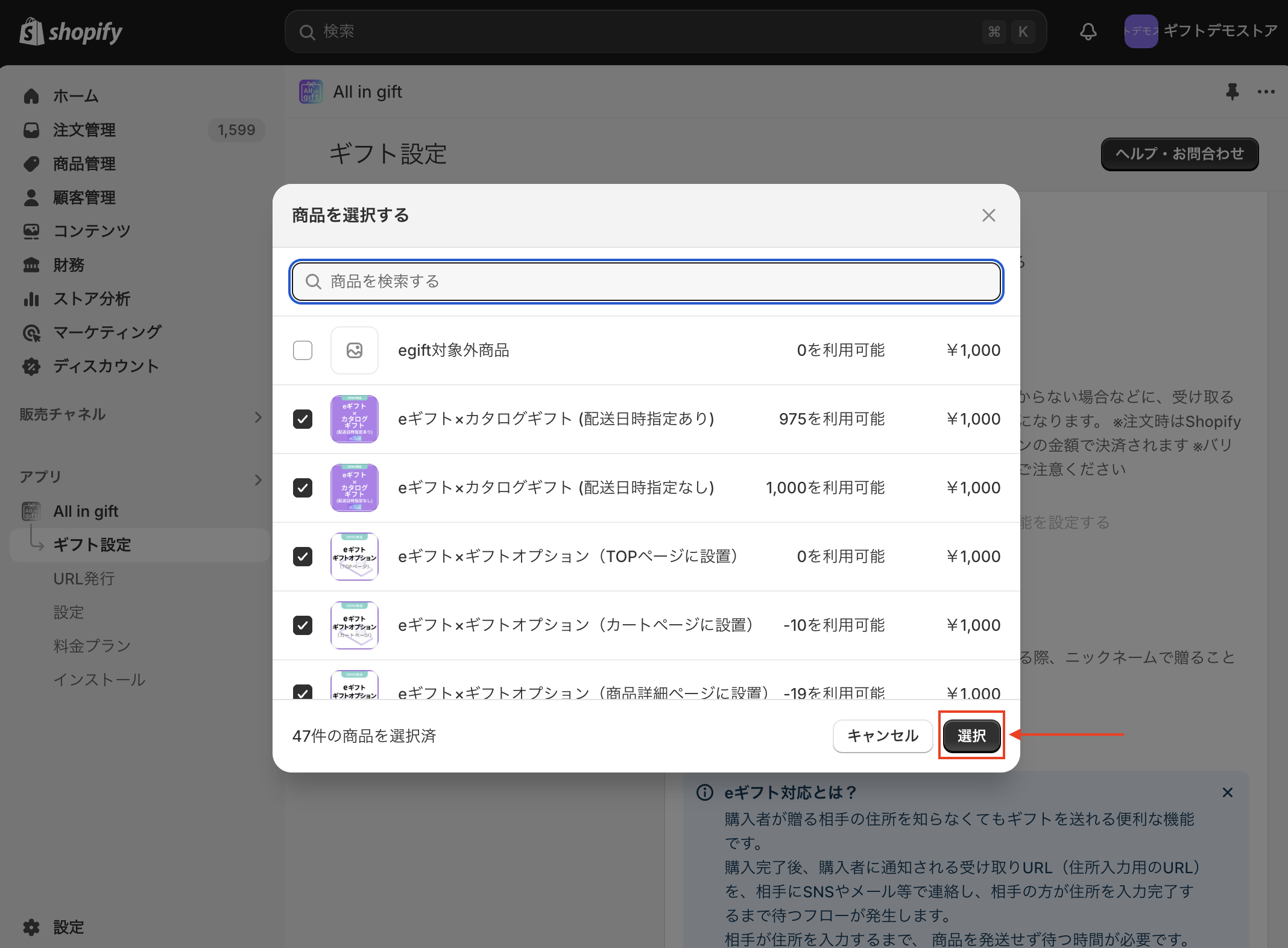
Task: Click the ホーム home icon in sidebar
Action: 31,96
